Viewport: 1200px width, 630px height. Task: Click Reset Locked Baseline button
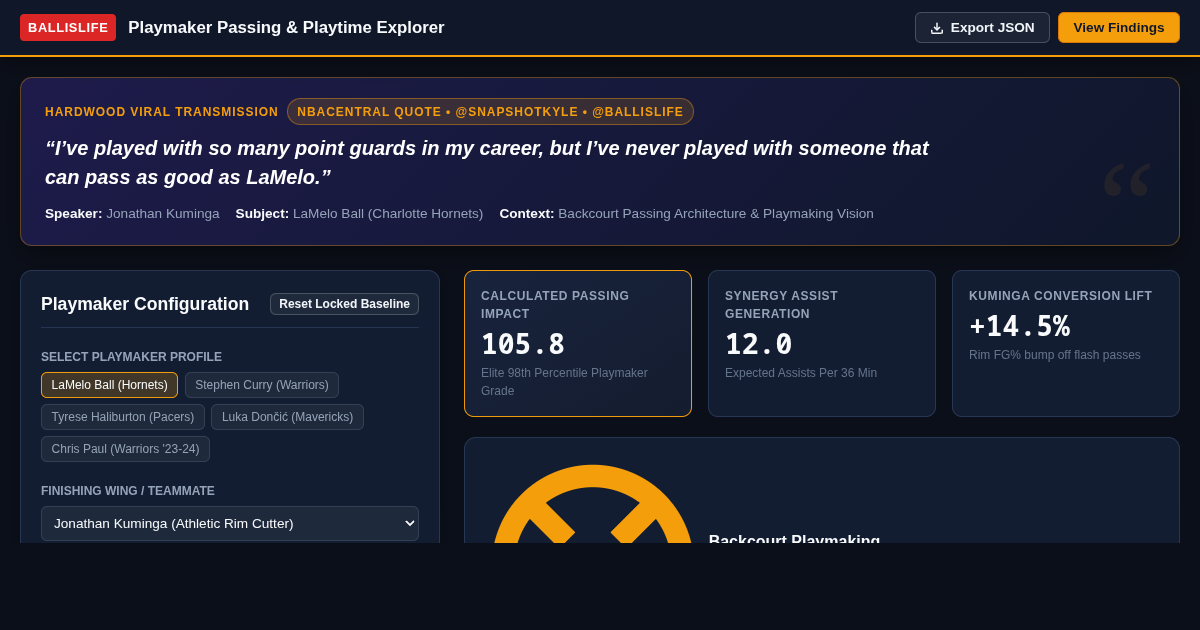click(344, 304)
